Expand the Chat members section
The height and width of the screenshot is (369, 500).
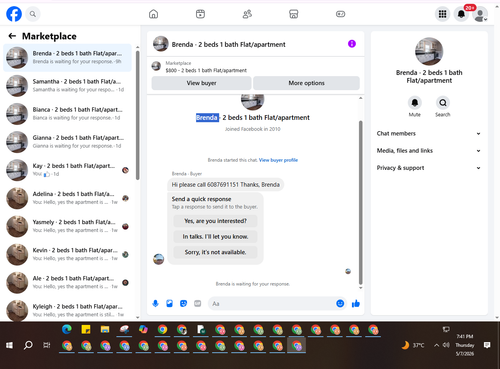[429, 133]
